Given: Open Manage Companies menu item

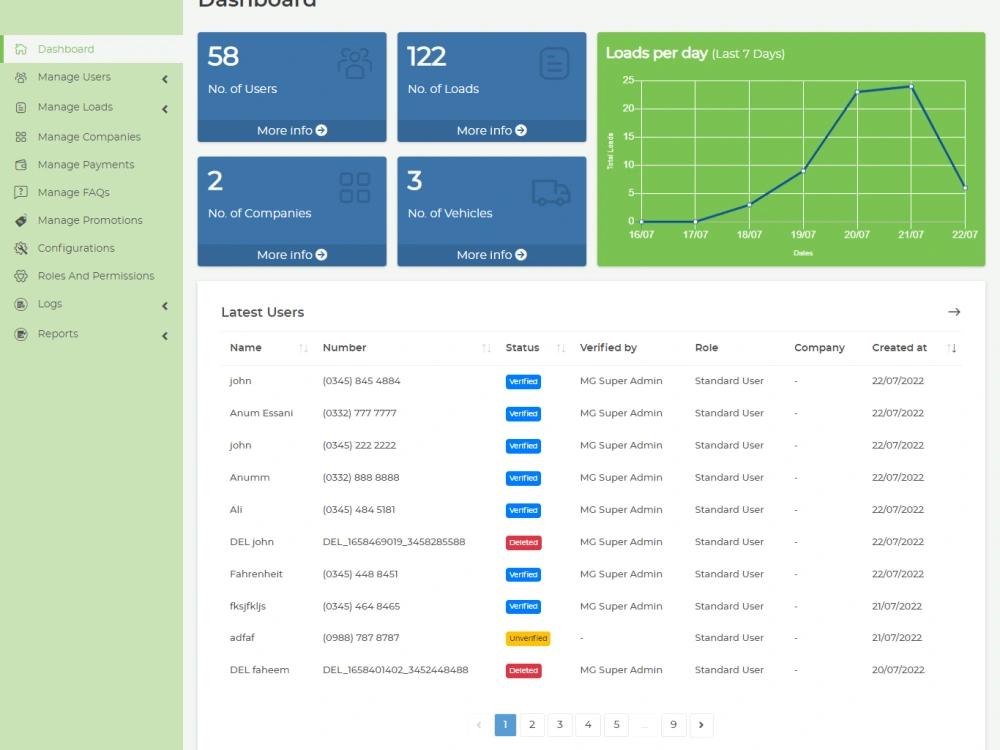Looking at the screenshot, I should click(x=91, y=136).
